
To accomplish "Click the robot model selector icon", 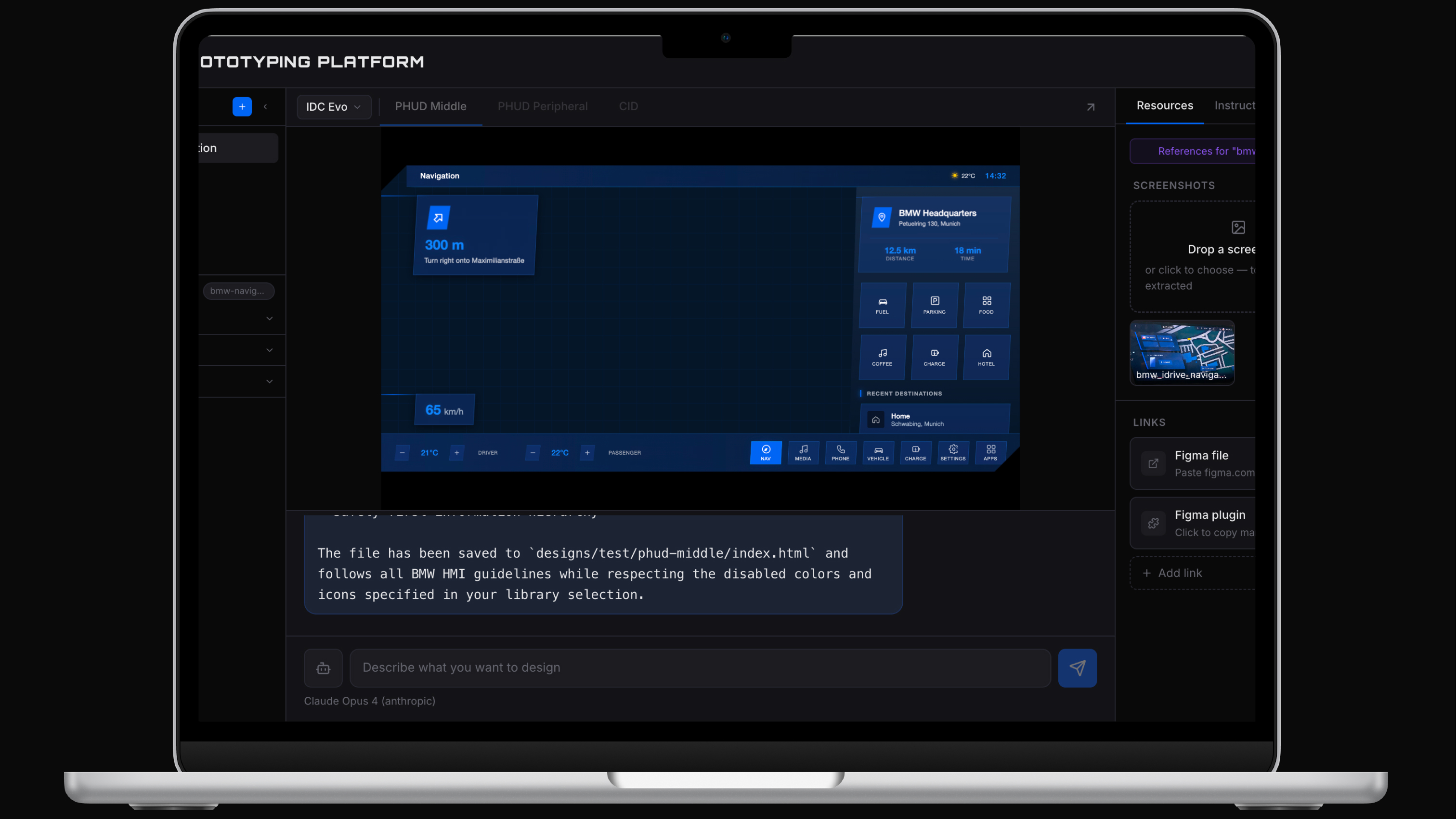I will 323,668.
